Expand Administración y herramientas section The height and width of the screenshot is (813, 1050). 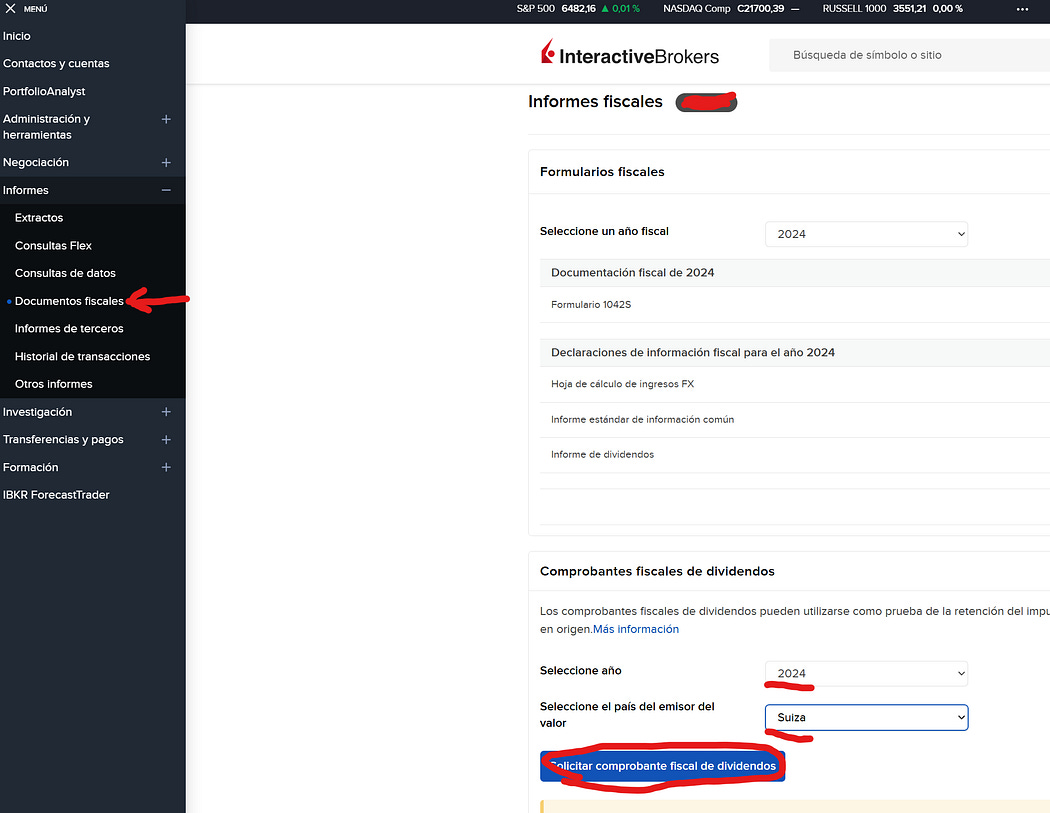coord(166,119)
